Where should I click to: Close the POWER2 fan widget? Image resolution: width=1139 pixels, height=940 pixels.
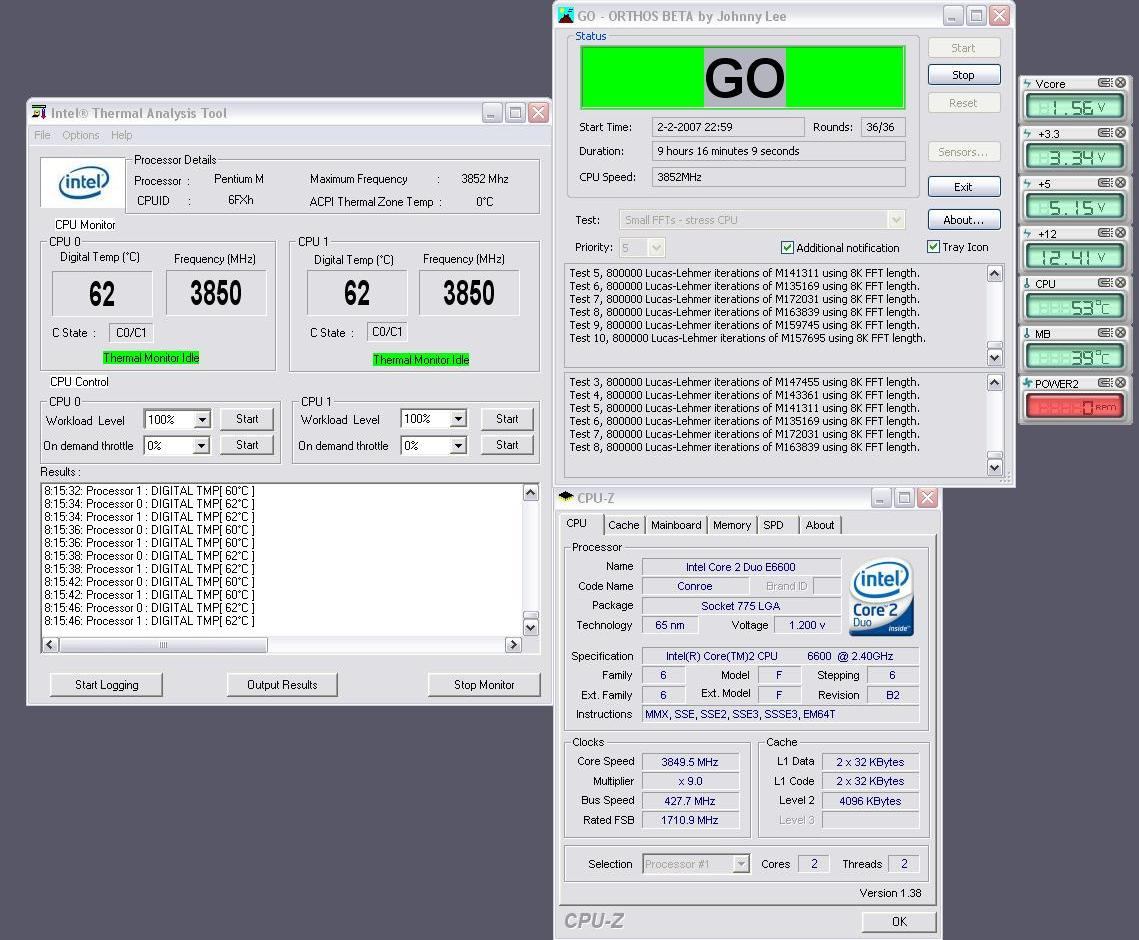1121,383
